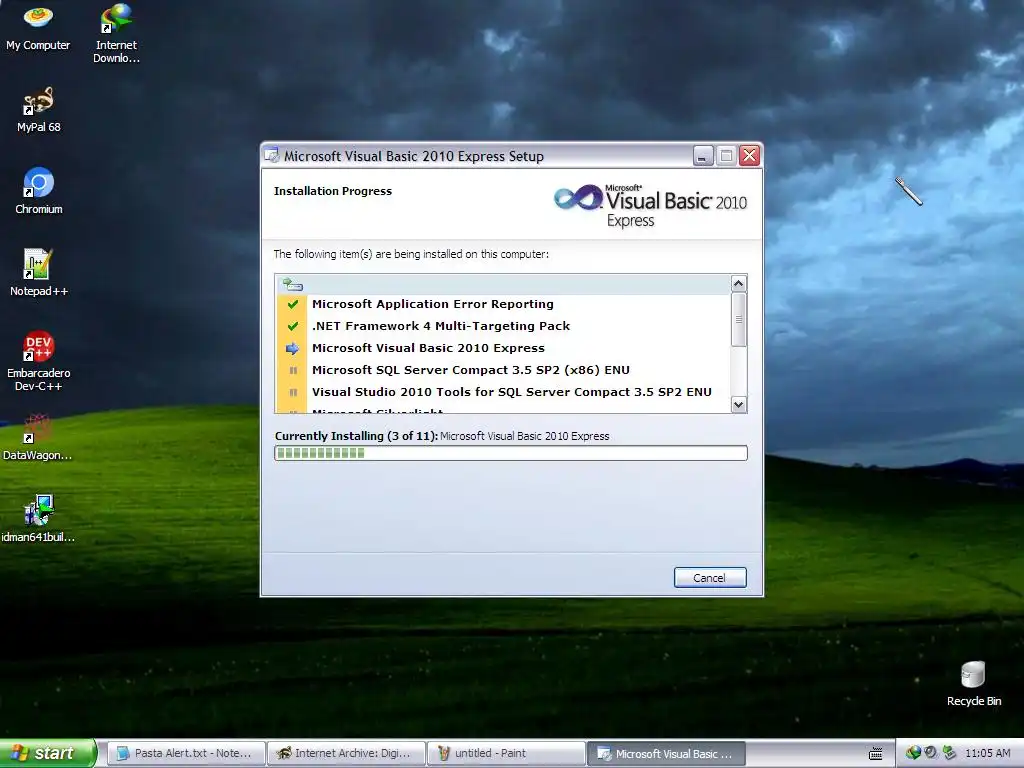
Task: Click the 11:05 AM taskbar clock
Action: pos(987,753)
